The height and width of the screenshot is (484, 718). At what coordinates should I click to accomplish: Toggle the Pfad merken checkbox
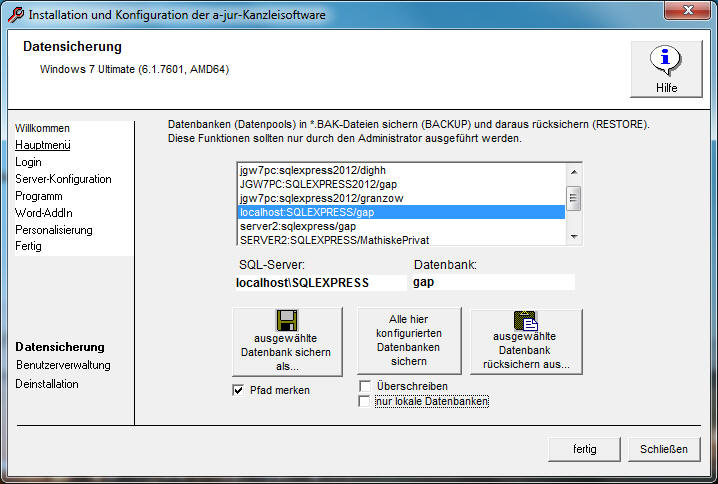(x=238, y=390)
